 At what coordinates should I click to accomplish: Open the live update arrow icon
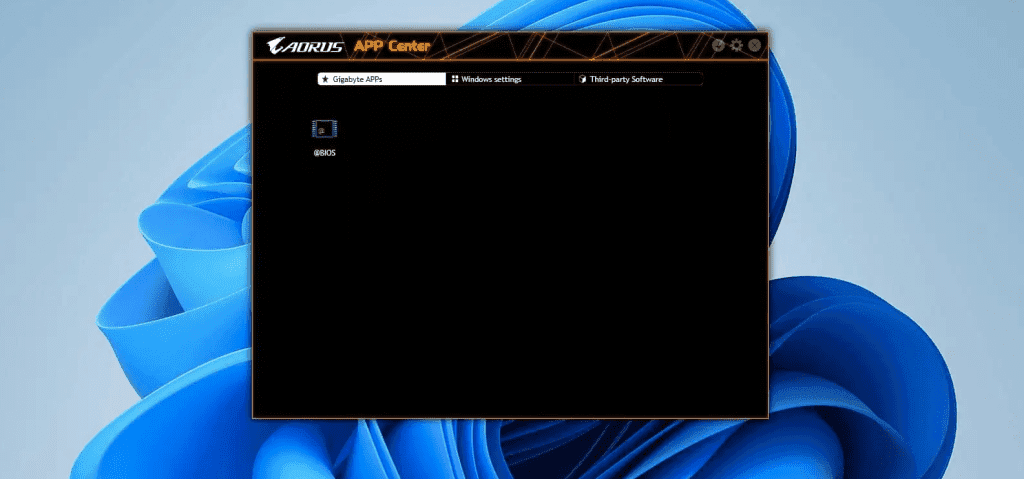click(x=718, y=45)
